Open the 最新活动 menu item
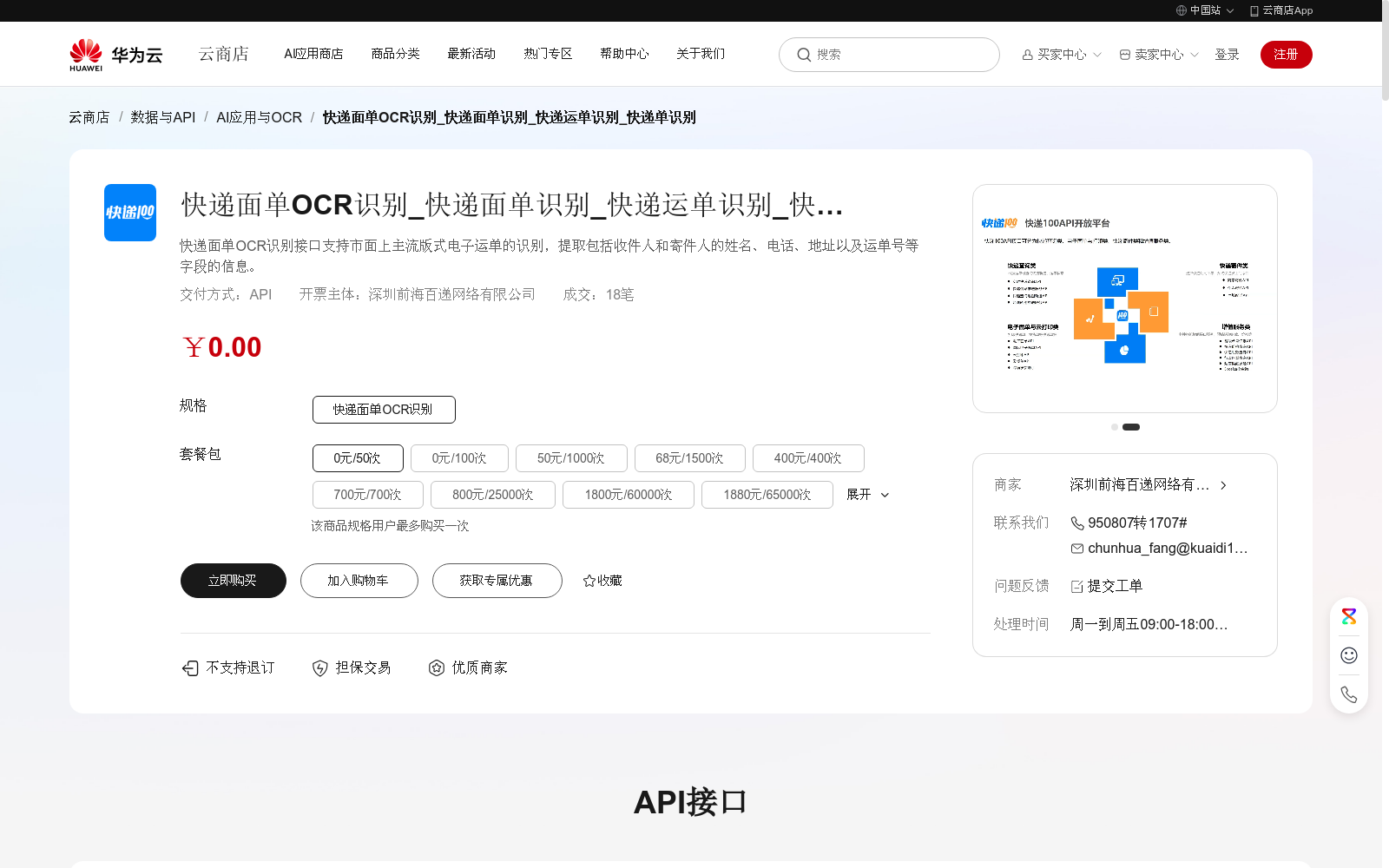Image resolution: width=1389 pixels, height=868 pixels. coord(471,54)
